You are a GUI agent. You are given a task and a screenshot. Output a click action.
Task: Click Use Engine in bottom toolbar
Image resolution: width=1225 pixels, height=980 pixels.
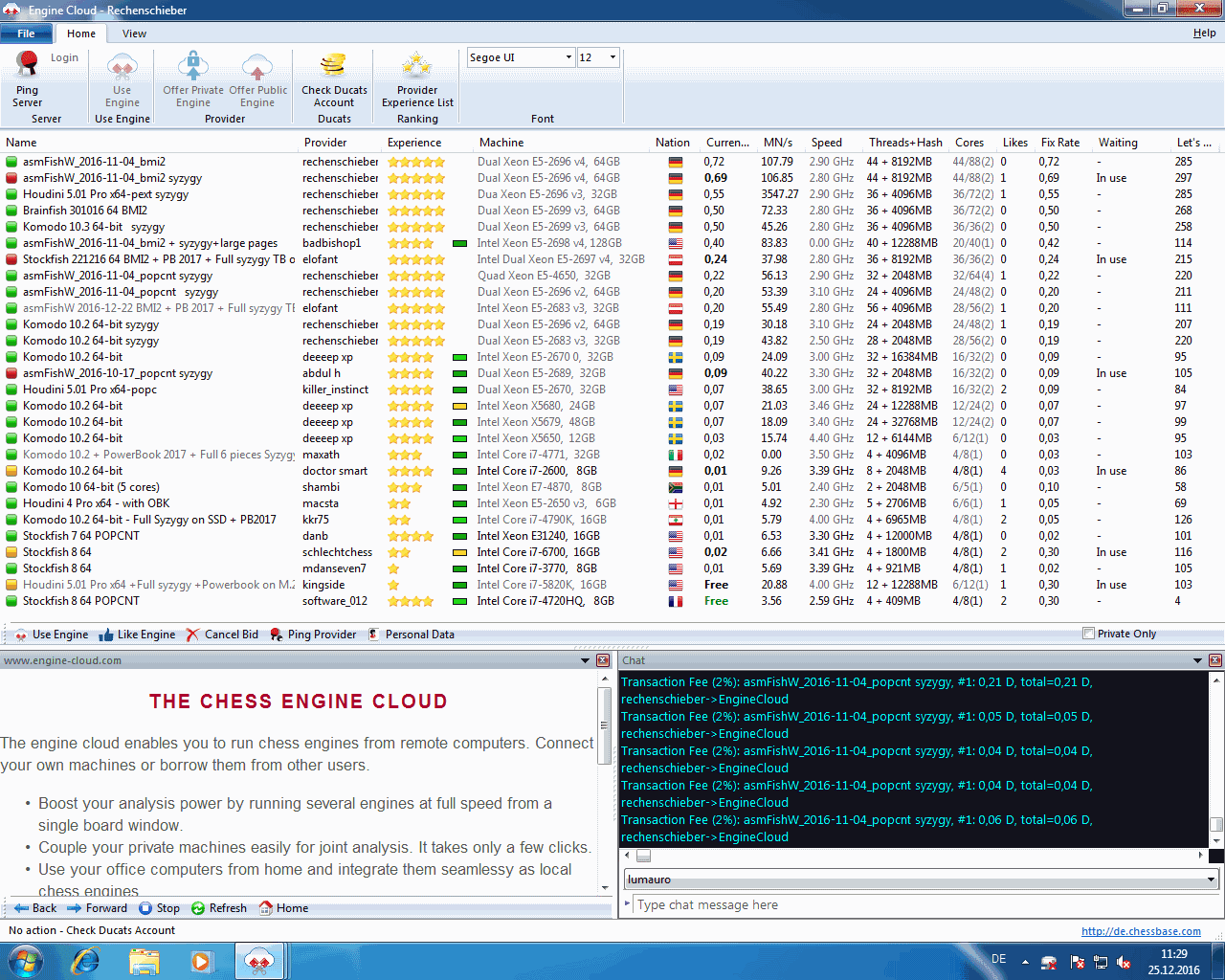coord(52,635)
